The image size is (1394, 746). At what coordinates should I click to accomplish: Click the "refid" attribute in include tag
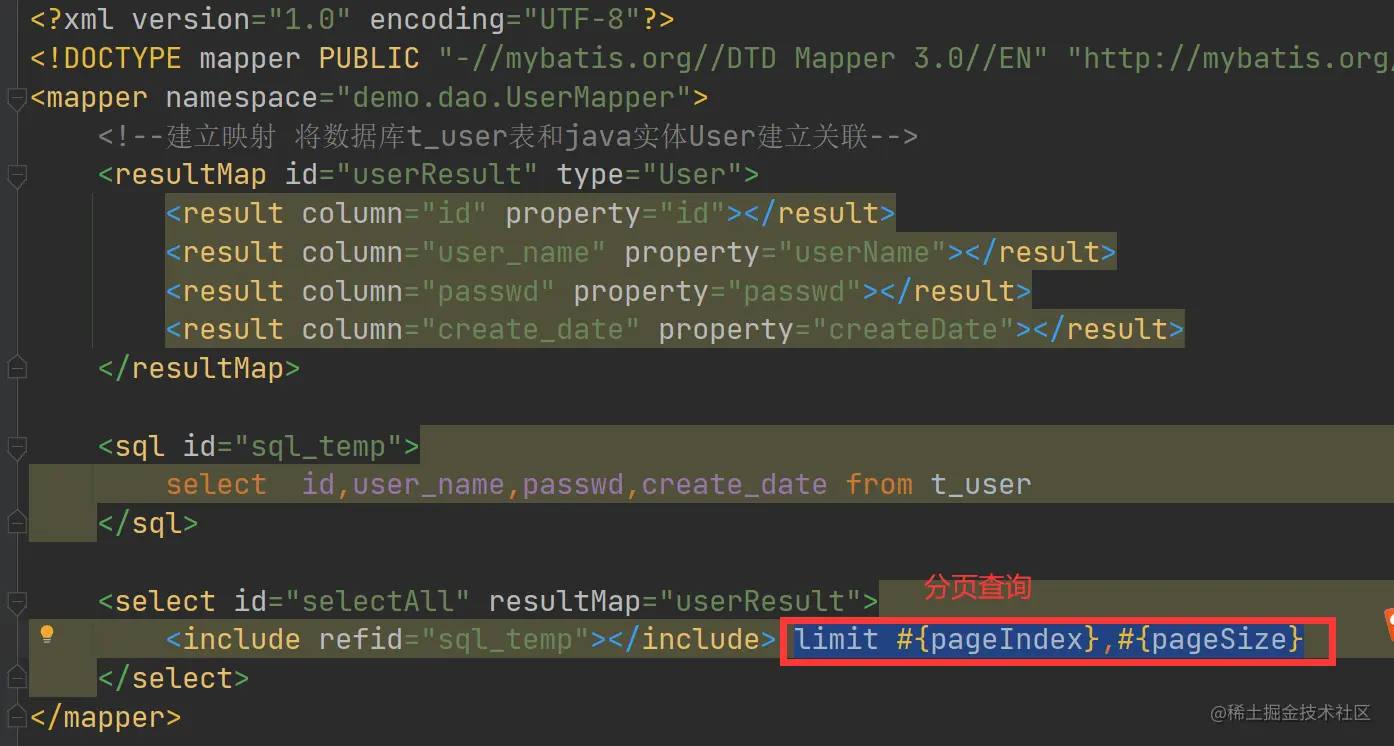pyautogui.click(x=360, y=639)
